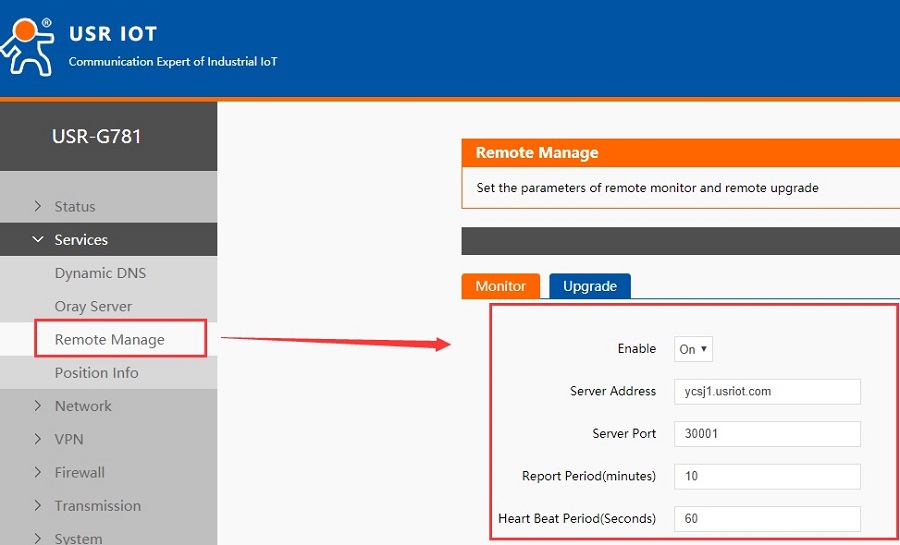Viewport: 900px width, 545px height.
Task: Click the Remote Manage panel heading
Action: (537, 153)
